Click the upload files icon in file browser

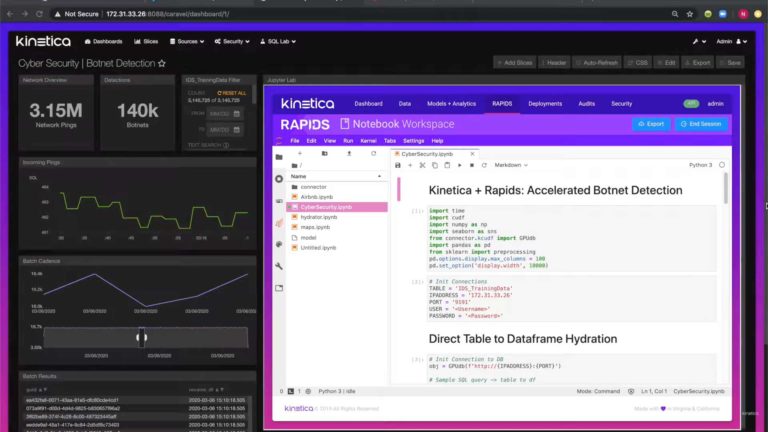tap(347, 154)
